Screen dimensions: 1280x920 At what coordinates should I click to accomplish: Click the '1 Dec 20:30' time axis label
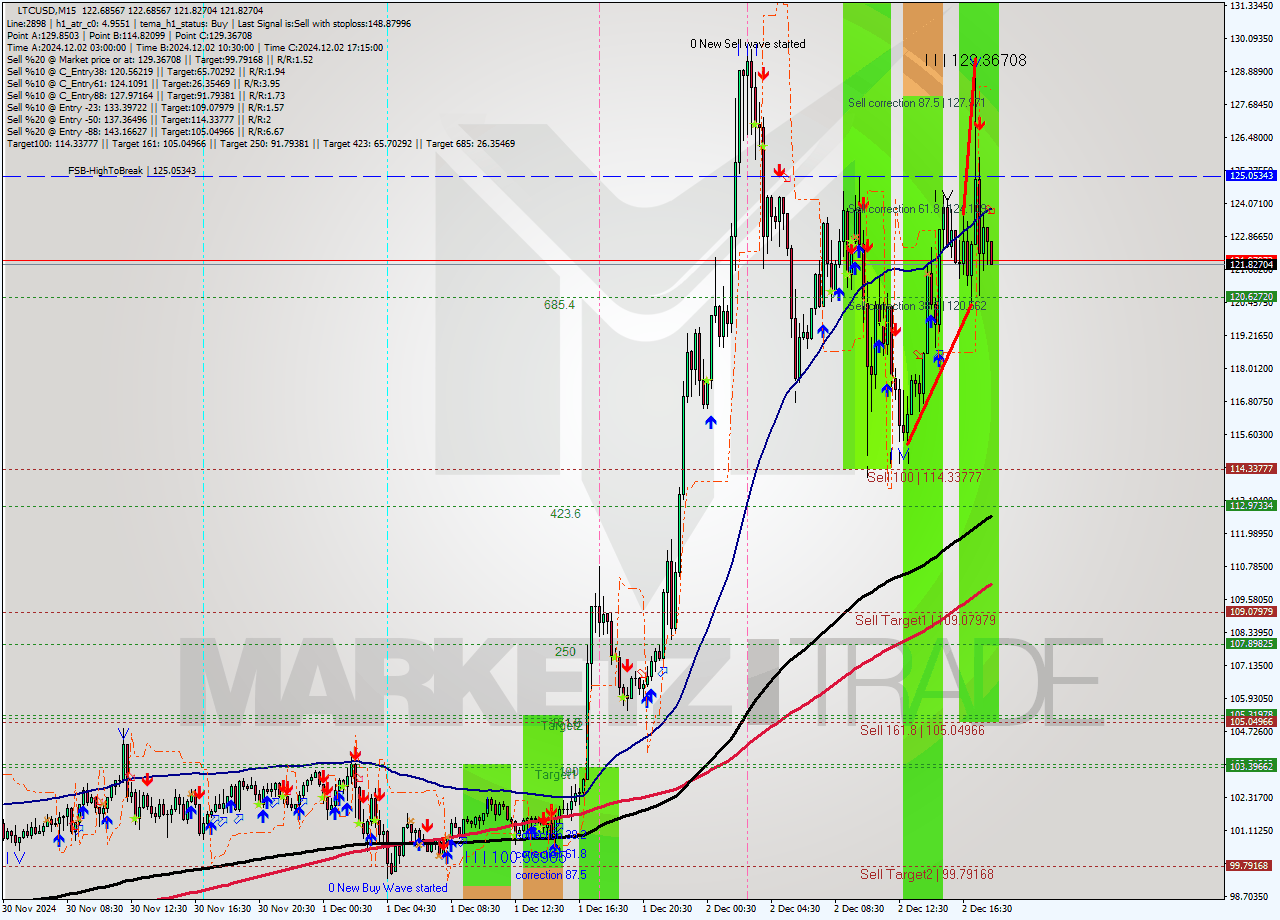668,909
